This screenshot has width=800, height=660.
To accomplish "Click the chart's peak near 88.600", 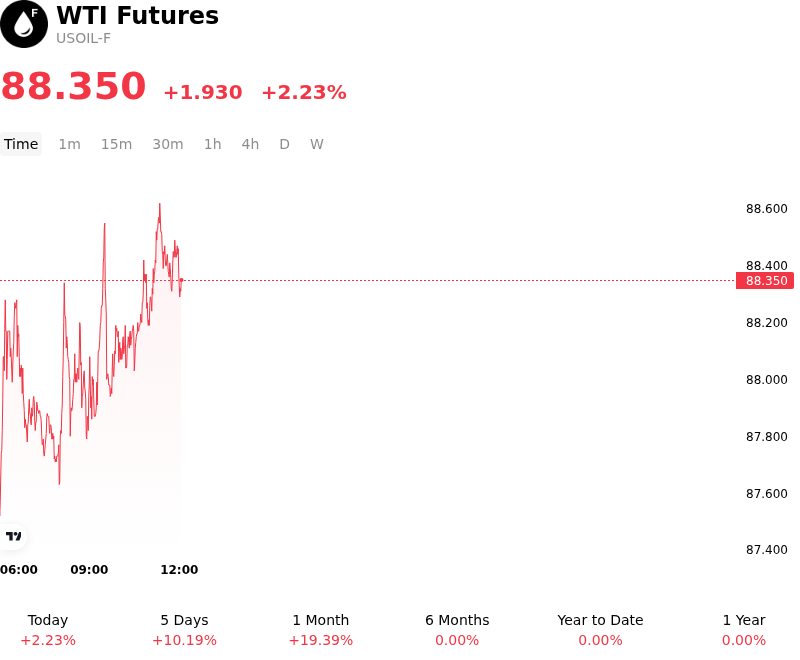I will click(160, 205).
